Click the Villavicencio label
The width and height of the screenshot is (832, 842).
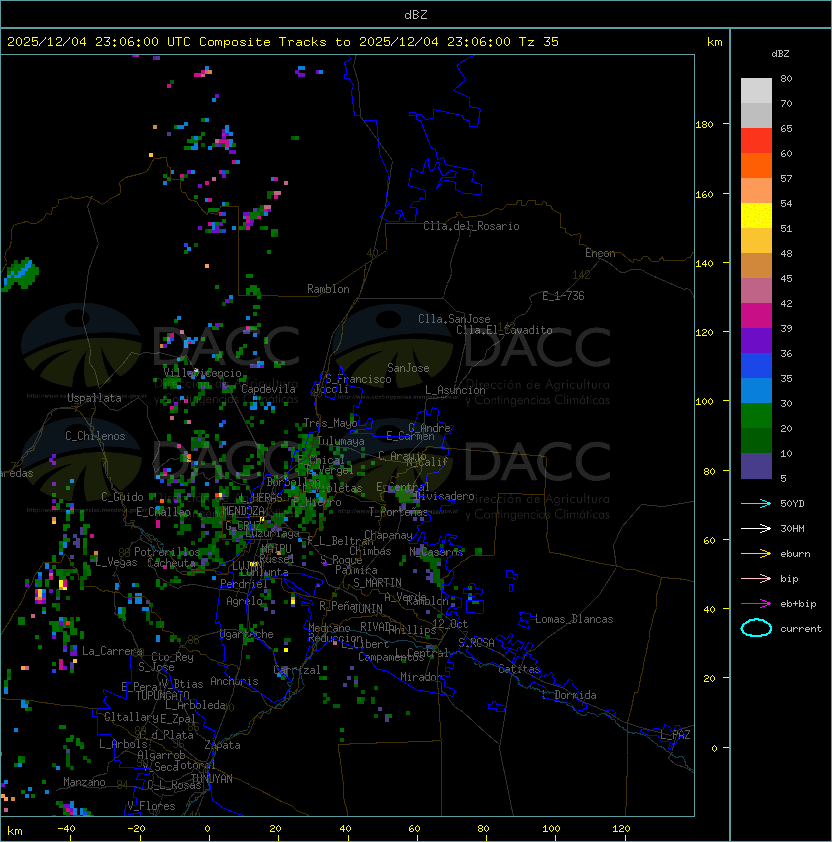pos(202,373)
